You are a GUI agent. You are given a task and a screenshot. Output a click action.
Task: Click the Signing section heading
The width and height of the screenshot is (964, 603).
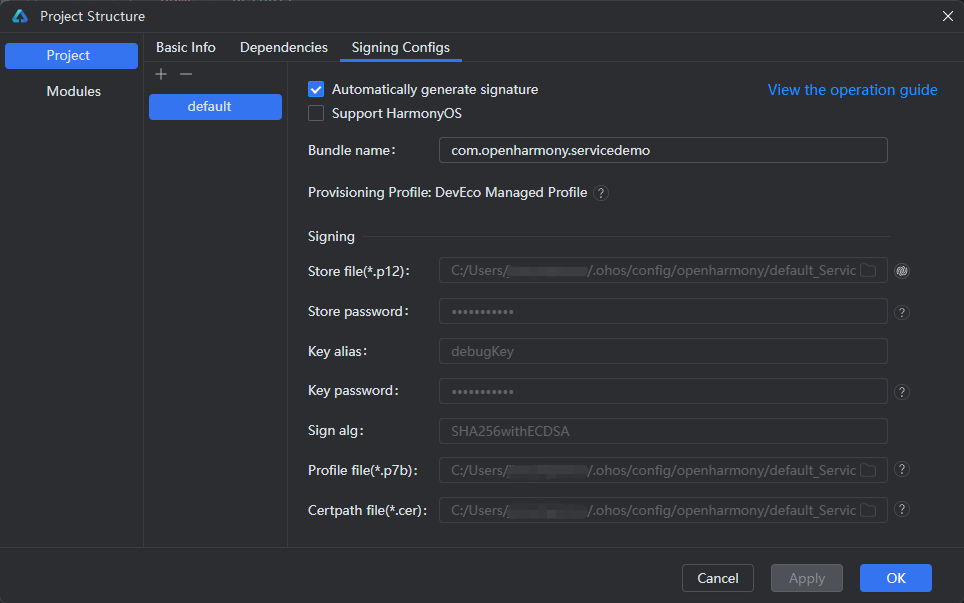331,237
